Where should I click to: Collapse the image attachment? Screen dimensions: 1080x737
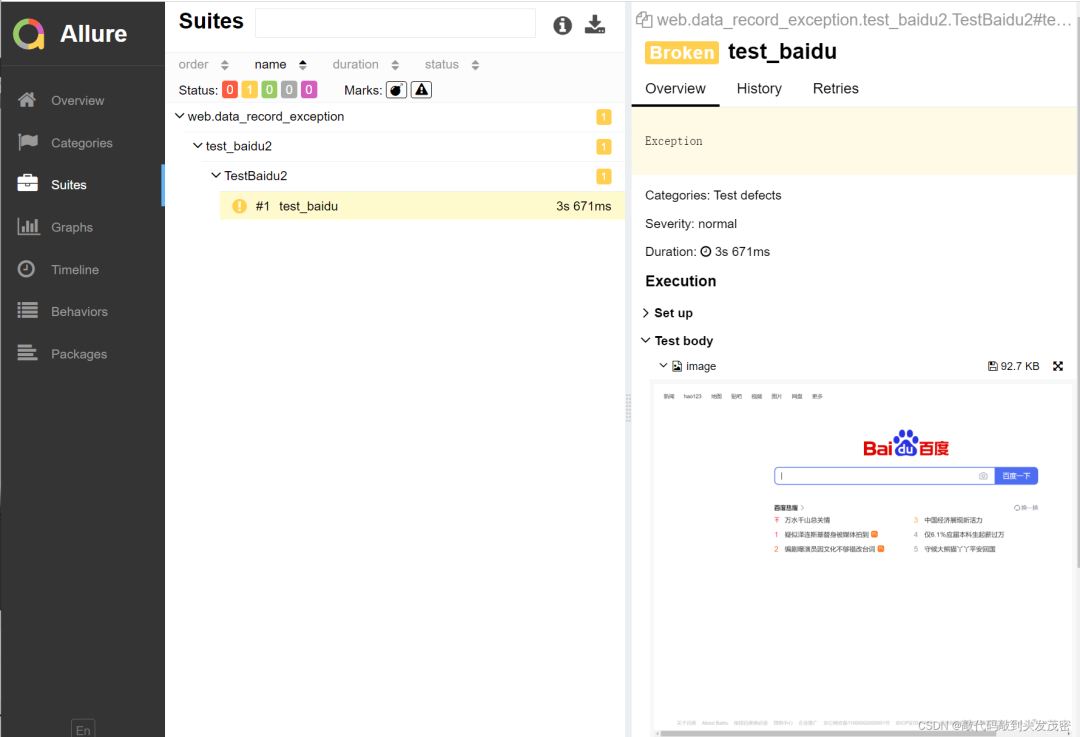click(663, 366)
